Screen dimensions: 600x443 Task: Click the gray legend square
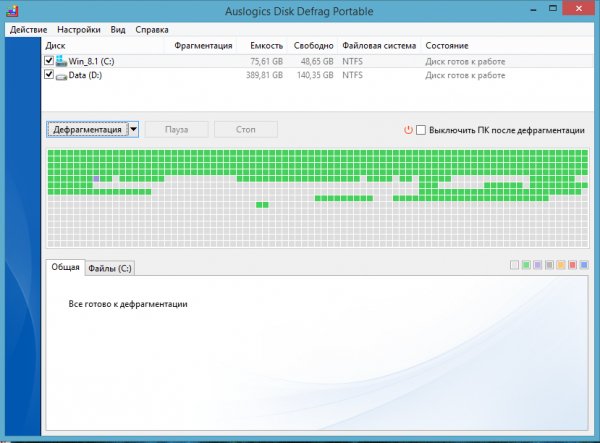click(x=549, y=265)
